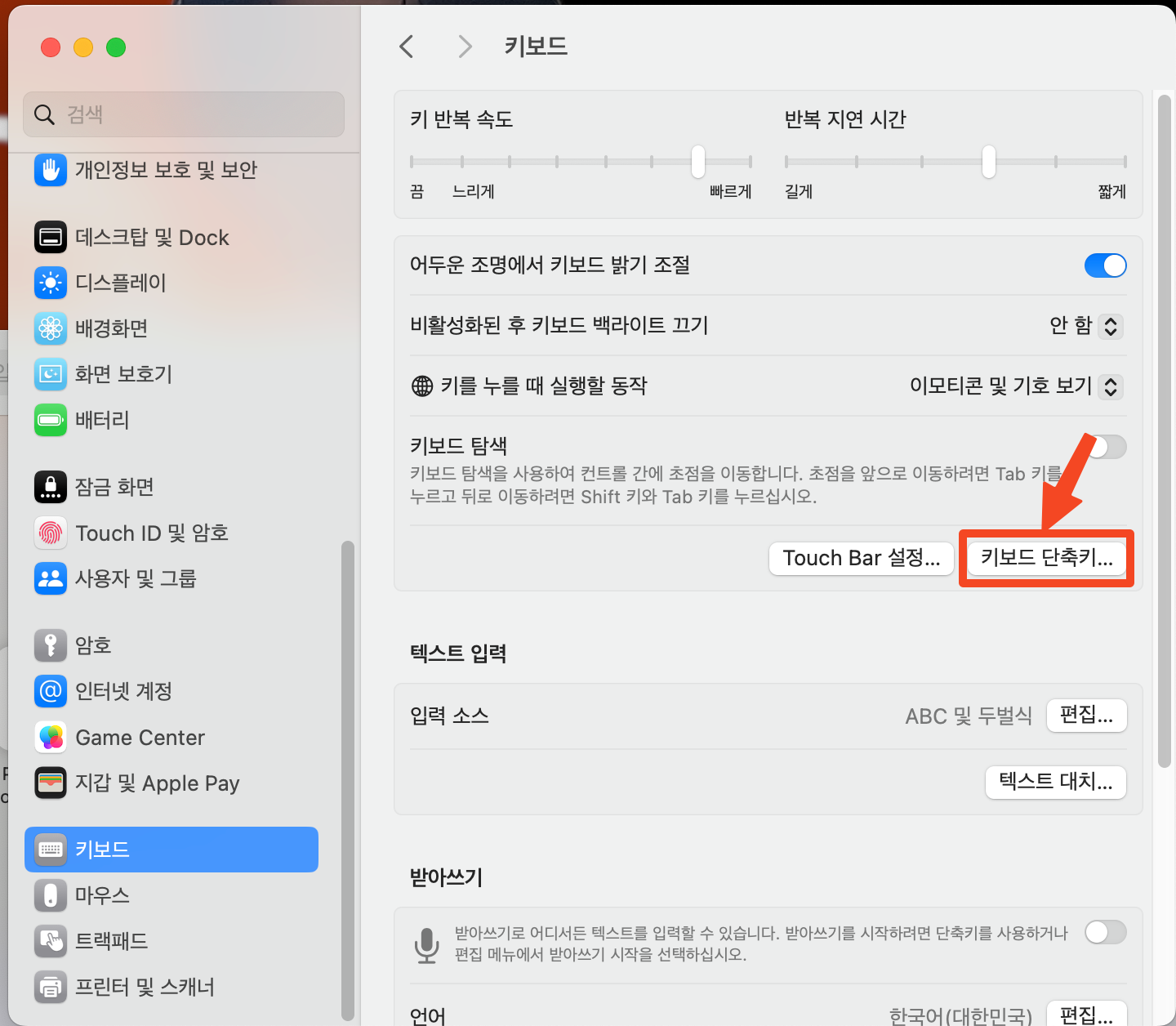The width and height of the screenshot is (1176, 1026).
Task: Click the back navigation chevron
Action: pos(406,47)
